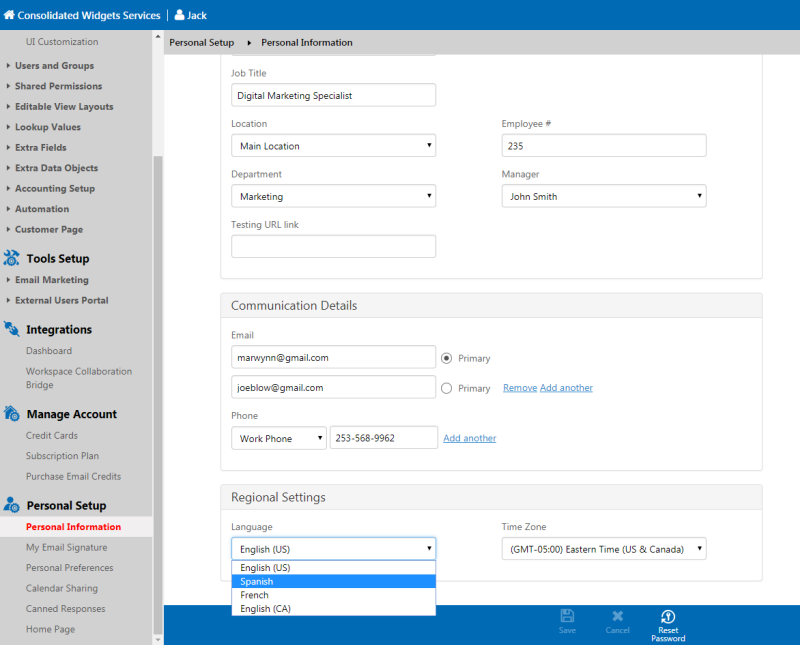Open the Time Zone dropdown
800x645 pixels.
click(604, 549)
